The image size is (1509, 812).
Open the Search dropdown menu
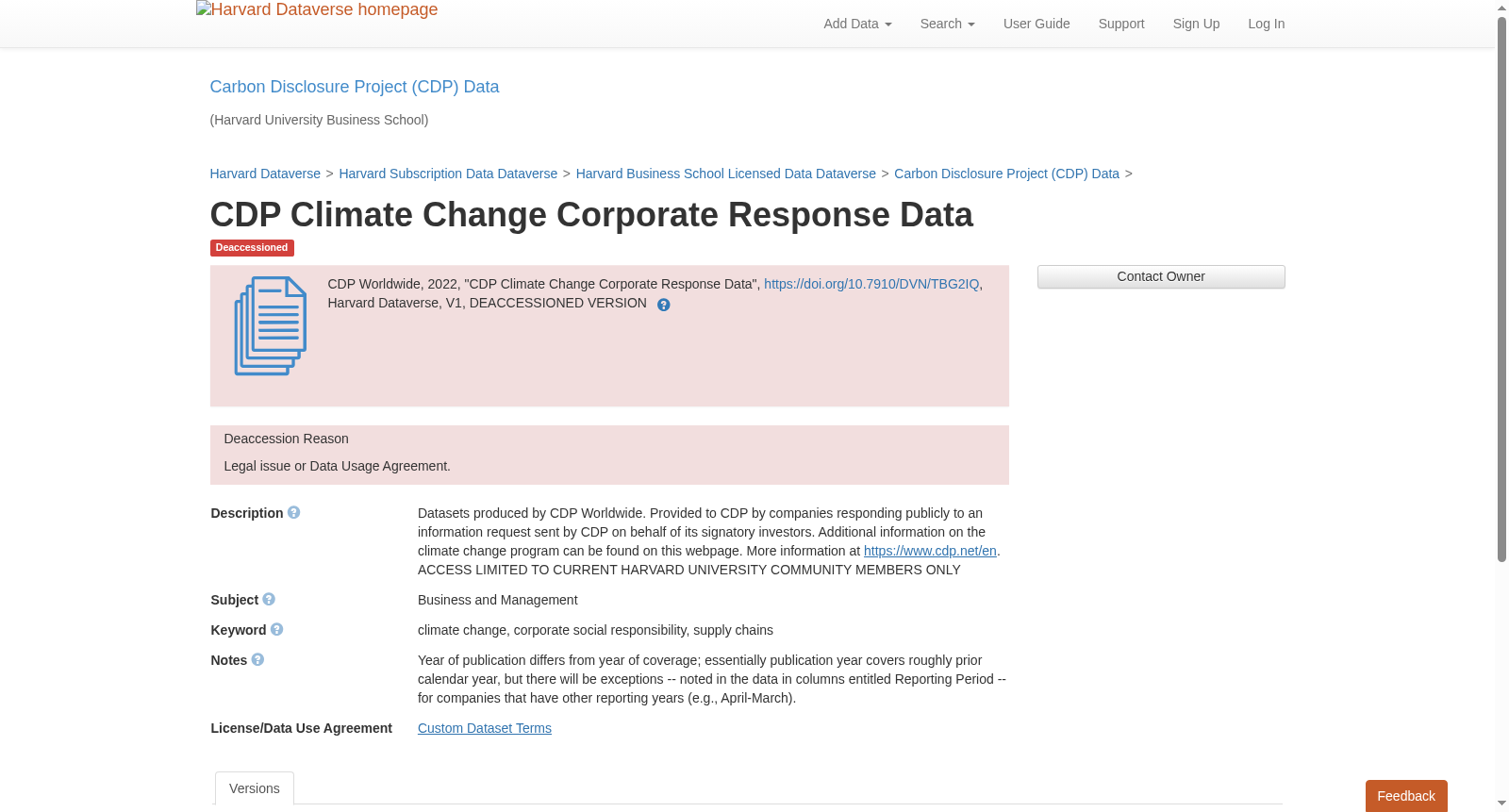[x=947, y=24]
